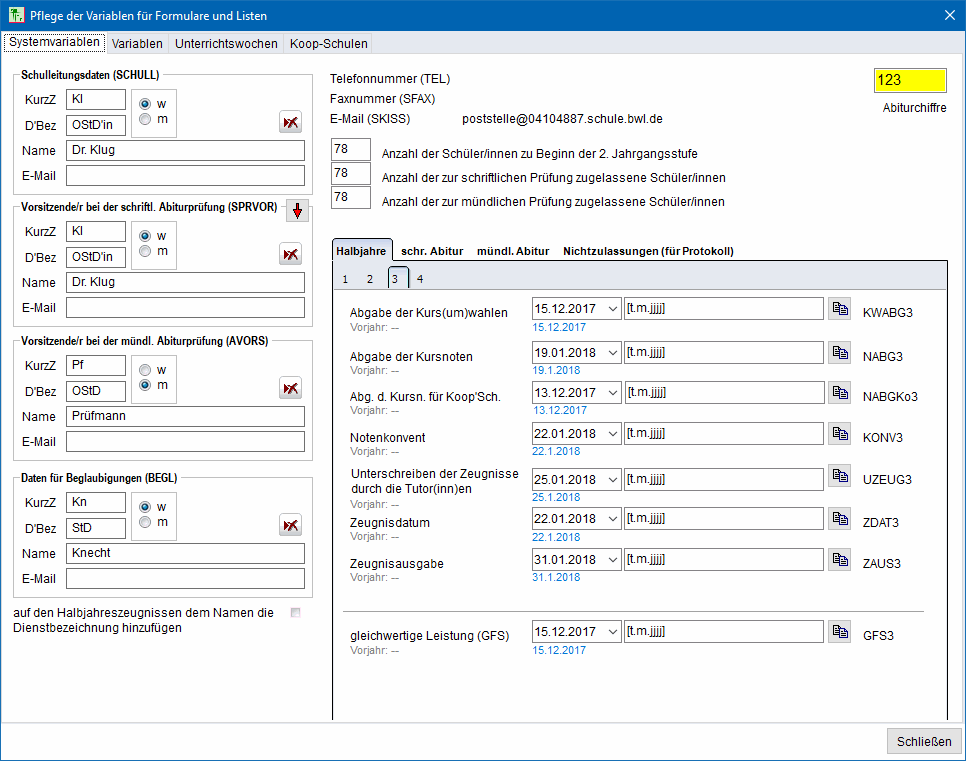966x761 pixels.
Task: Click the copy icon beside ZAUS3
Action: tap(839, 561)
